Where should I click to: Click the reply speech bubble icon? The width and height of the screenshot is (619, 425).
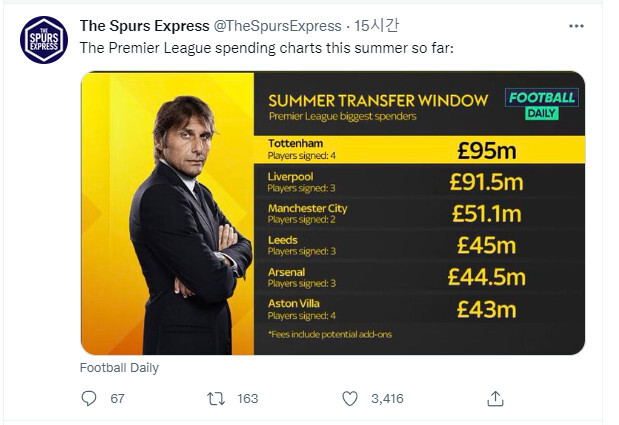pyautogui.click(x=89, y=398)
